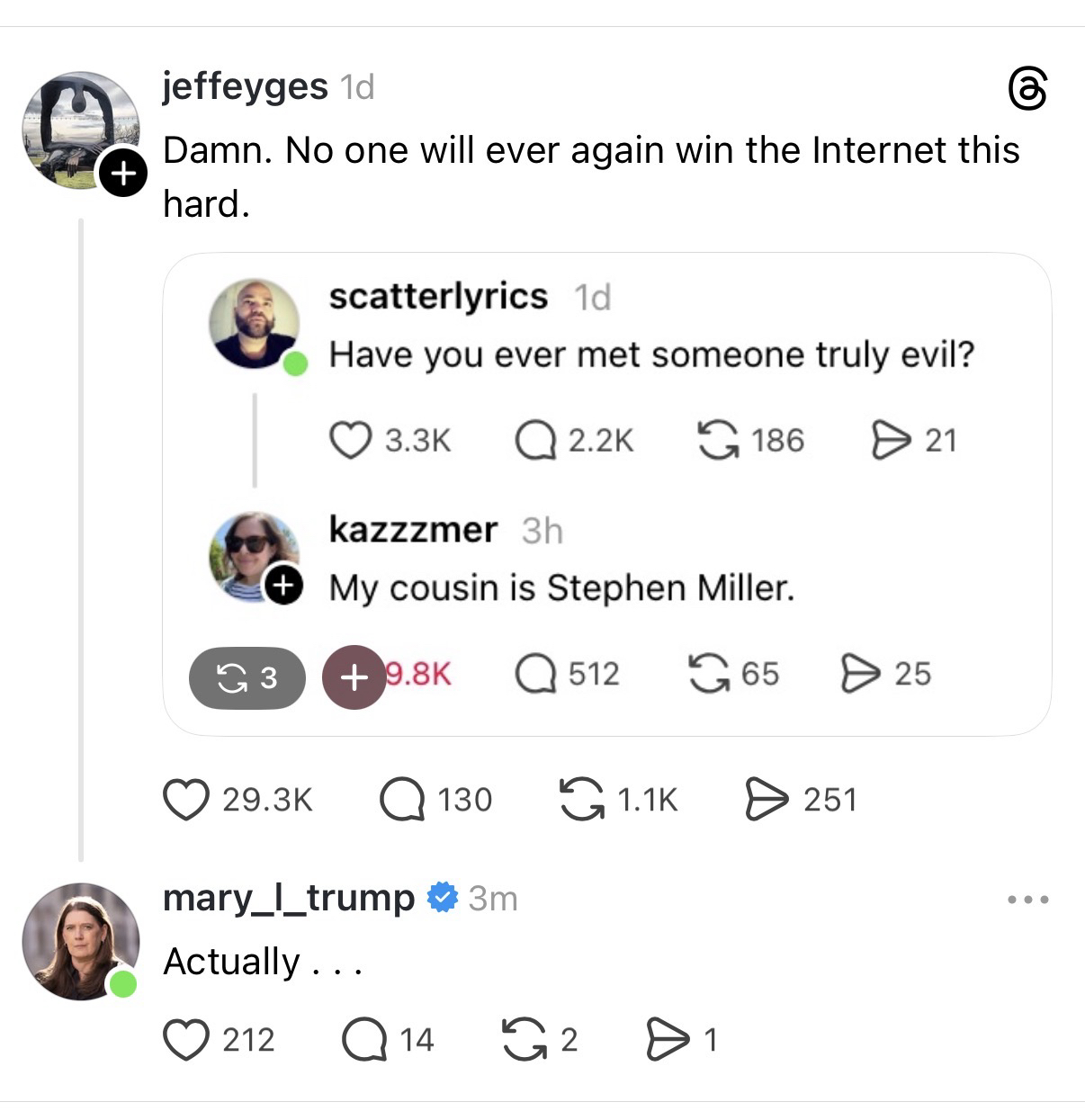Like mary_l_trump's reply
This screenshot has width=1085, height=1120.
point(185,1040)
